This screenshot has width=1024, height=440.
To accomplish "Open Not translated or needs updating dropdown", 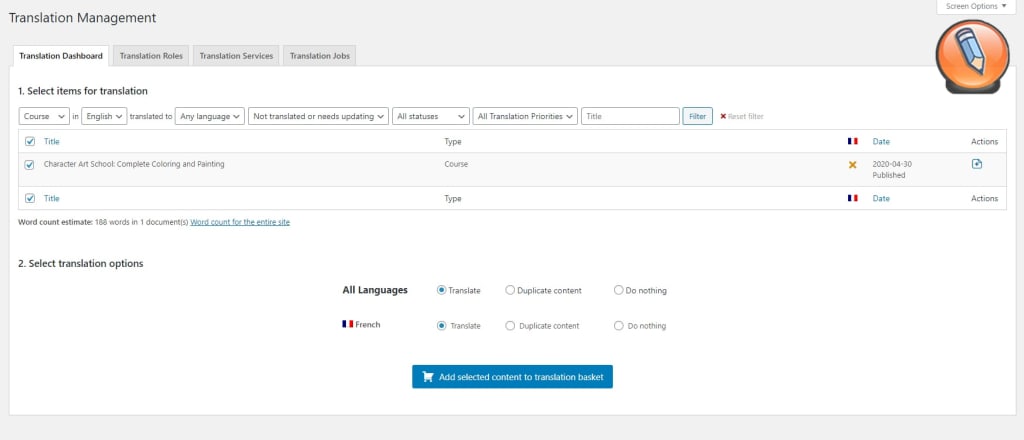I will [318, 116].
